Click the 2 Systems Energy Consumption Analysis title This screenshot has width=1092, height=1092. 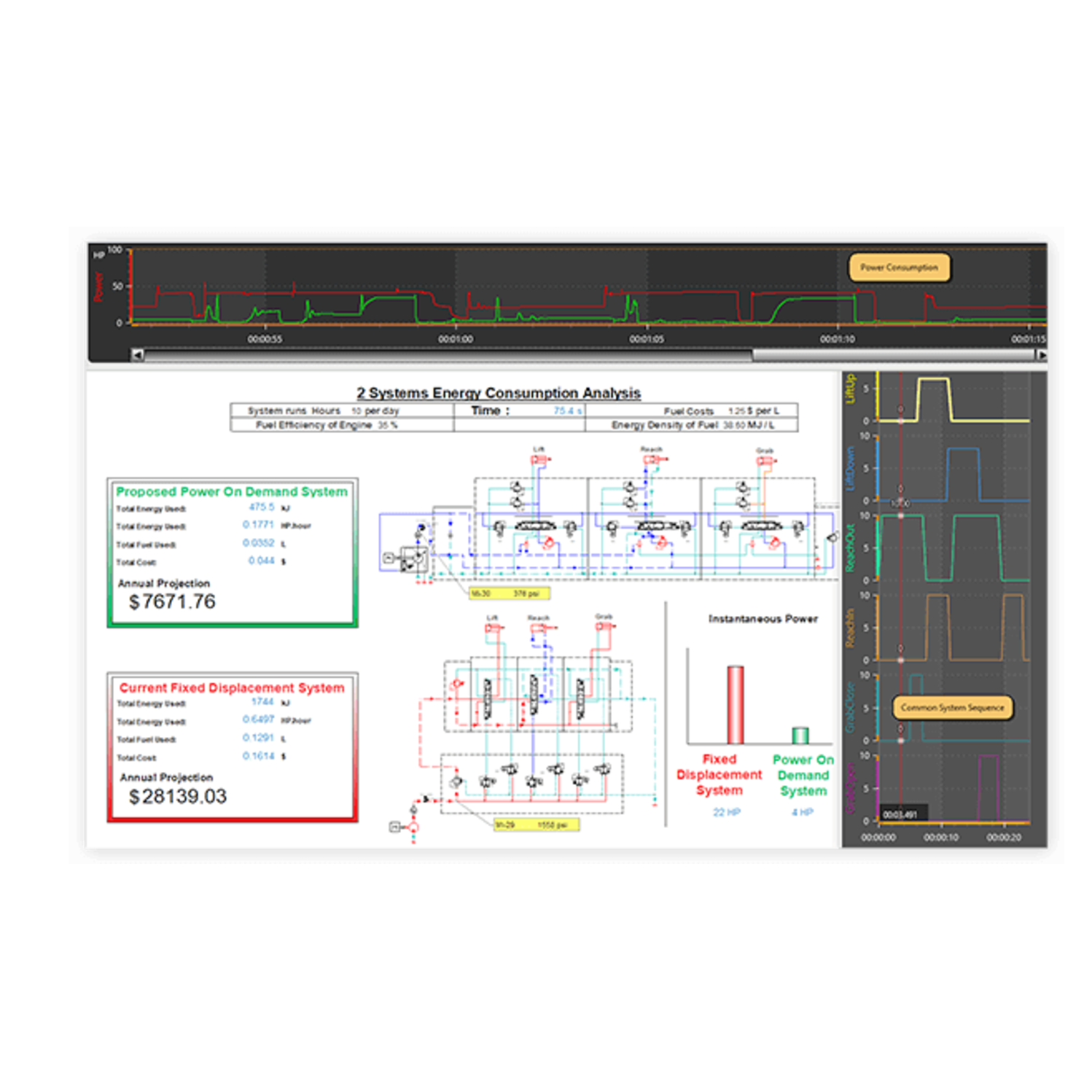[499, 393]
